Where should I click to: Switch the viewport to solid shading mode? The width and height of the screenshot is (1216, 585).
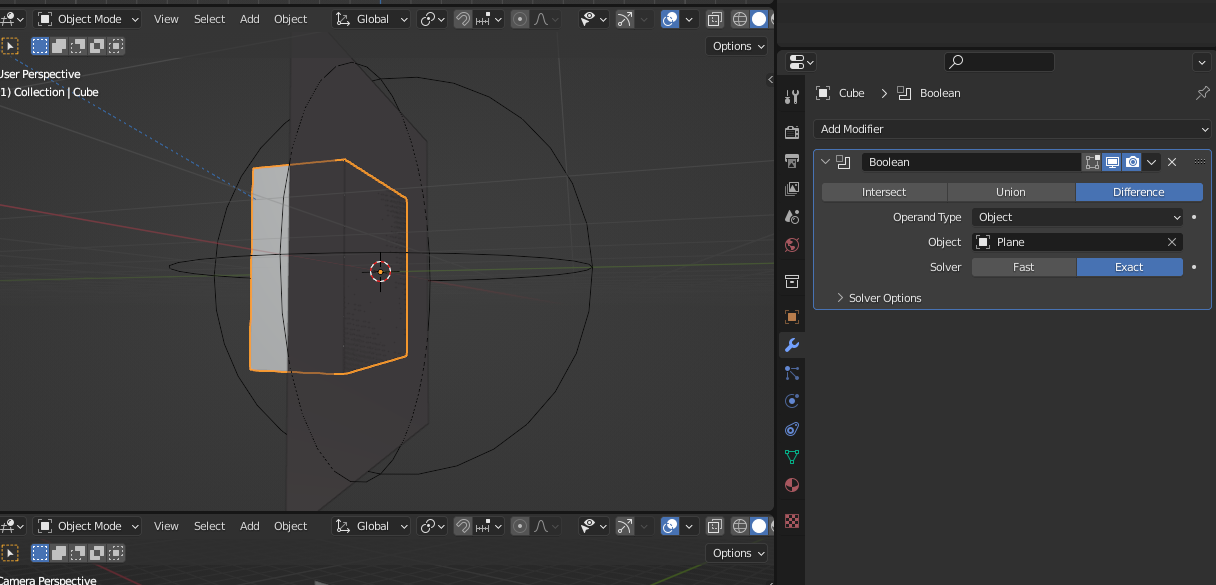click(758, 18)
